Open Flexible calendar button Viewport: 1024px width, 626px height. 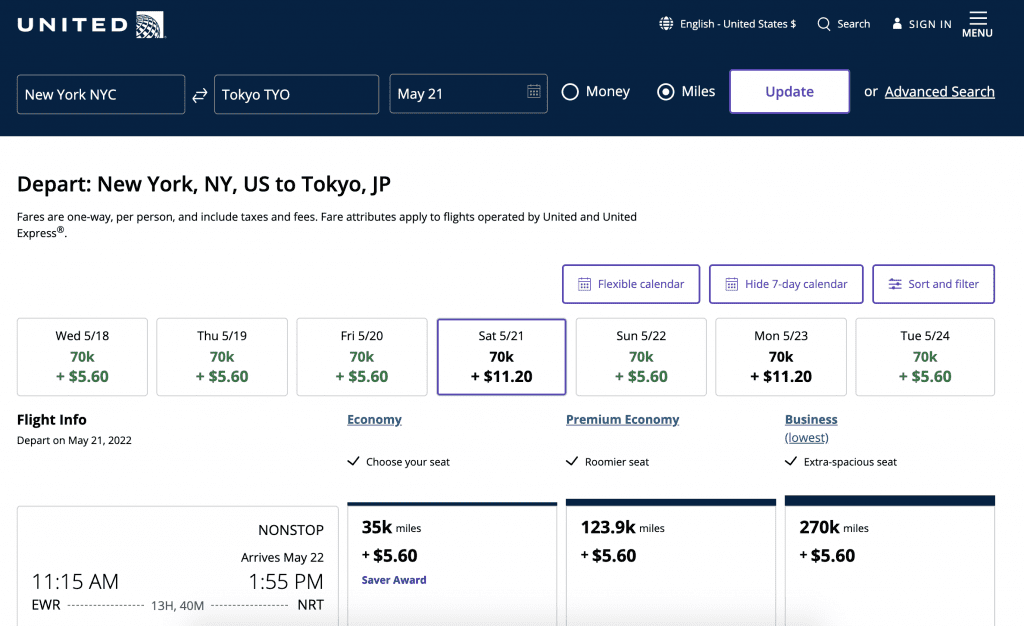coord(631,284)
